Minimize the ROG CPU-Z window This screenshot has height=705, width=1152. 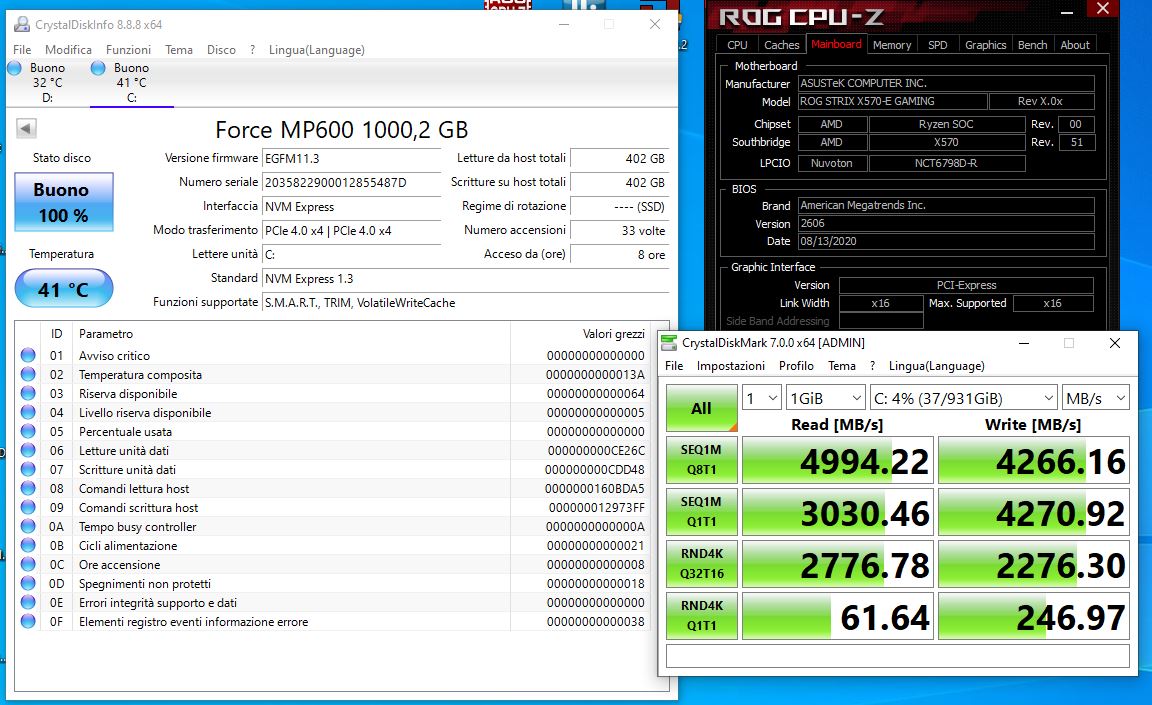(x=1068, y=12)
